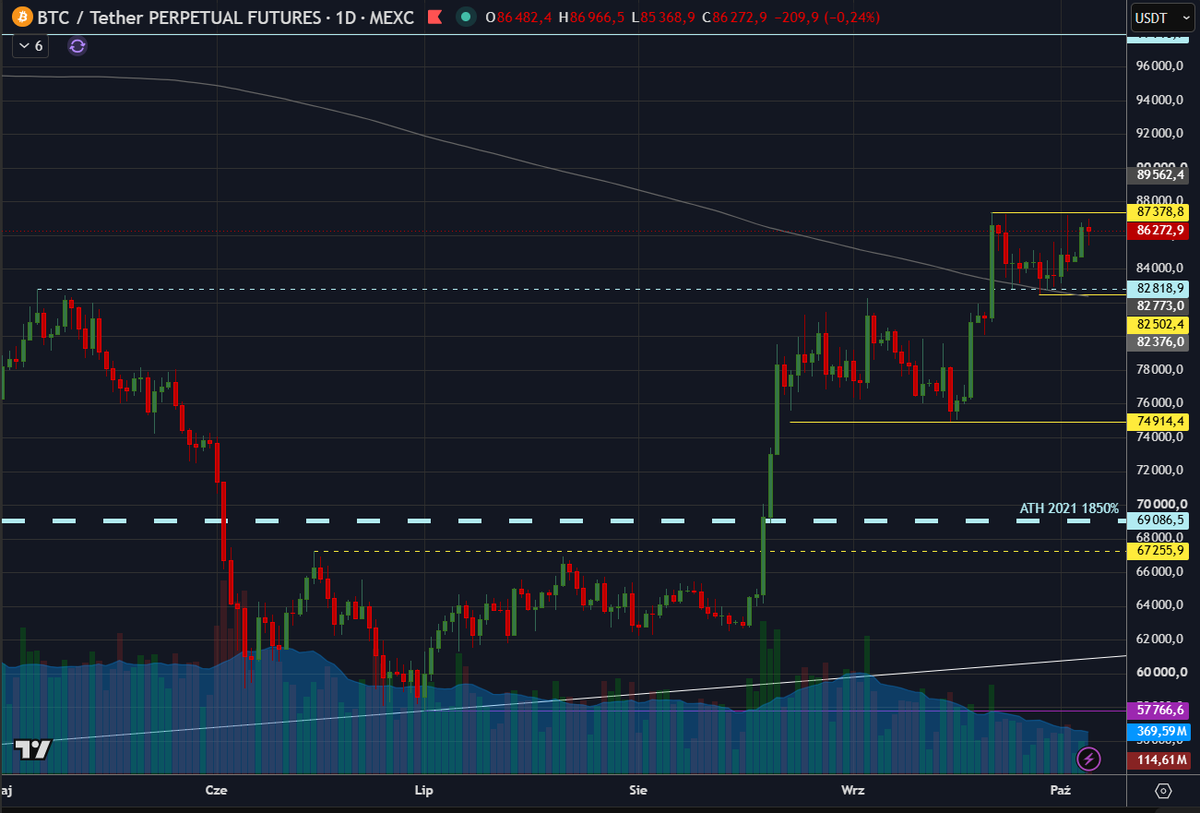Click the close value C86 272,9
The width and height of the screenshot is (1200, 813).
click(x=737, y=17)
